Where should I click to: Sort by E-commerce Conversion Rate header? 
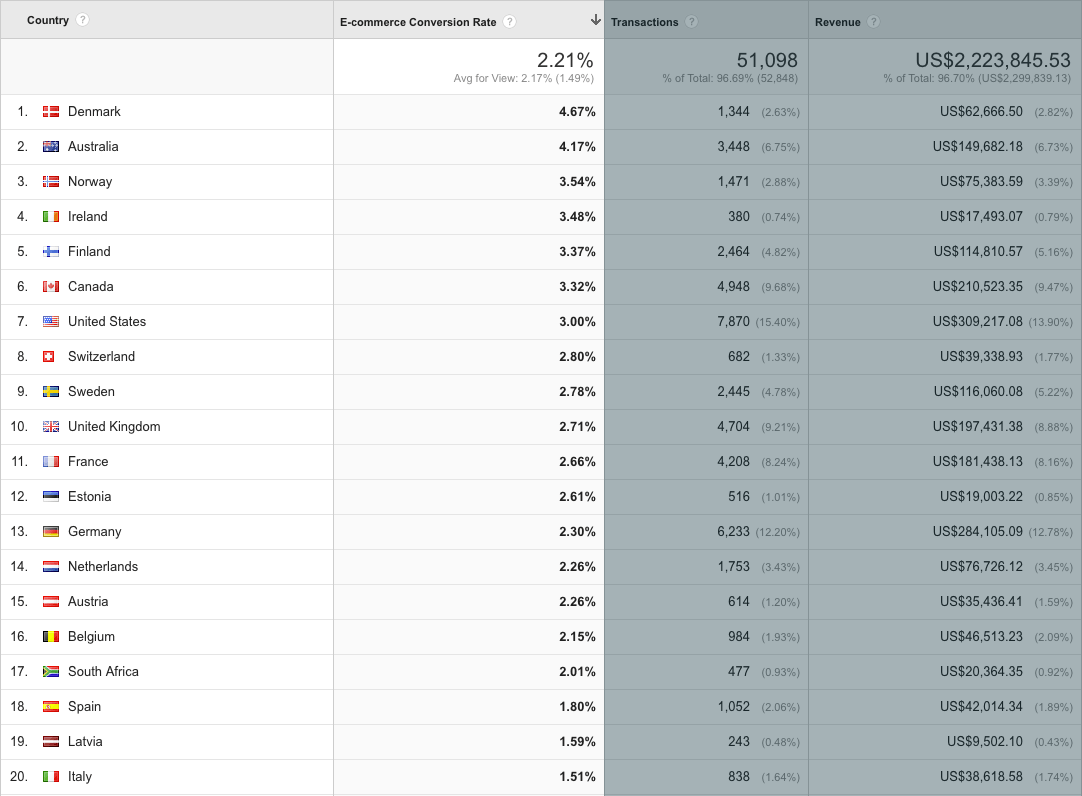(420, 22)
